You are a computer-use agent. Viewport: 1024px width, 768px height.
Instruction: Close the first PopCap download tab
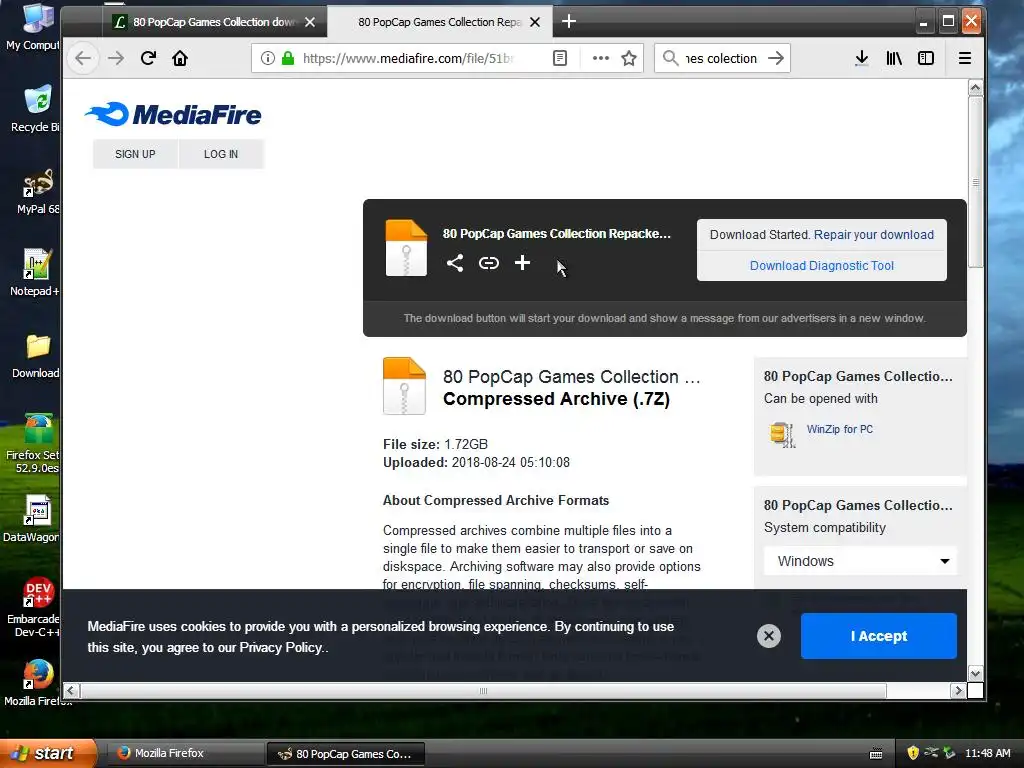(x=310, y=22)
